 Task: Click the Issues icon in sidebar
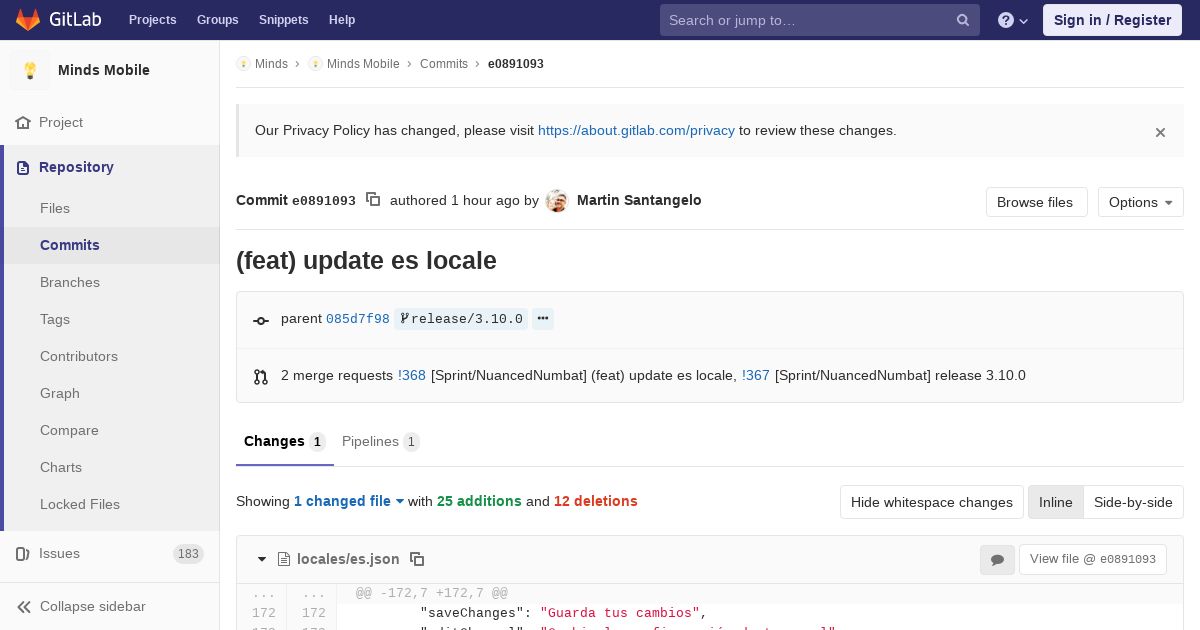pyautogui.click(x=23, y=553)
